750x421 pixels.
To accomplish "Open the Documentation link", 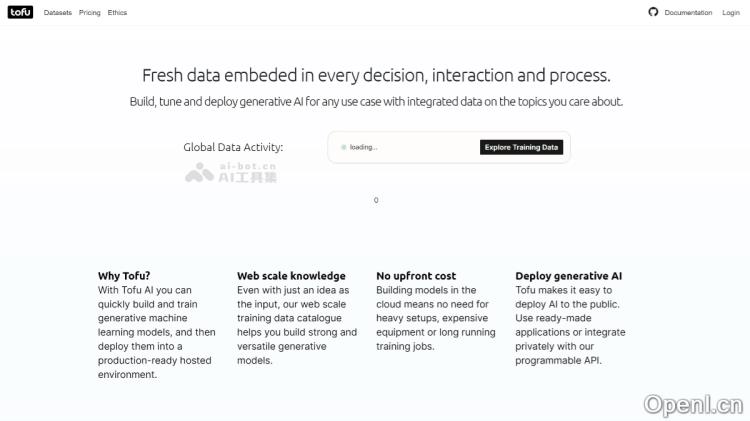I will pyautogui.click(x=688, y=13).
